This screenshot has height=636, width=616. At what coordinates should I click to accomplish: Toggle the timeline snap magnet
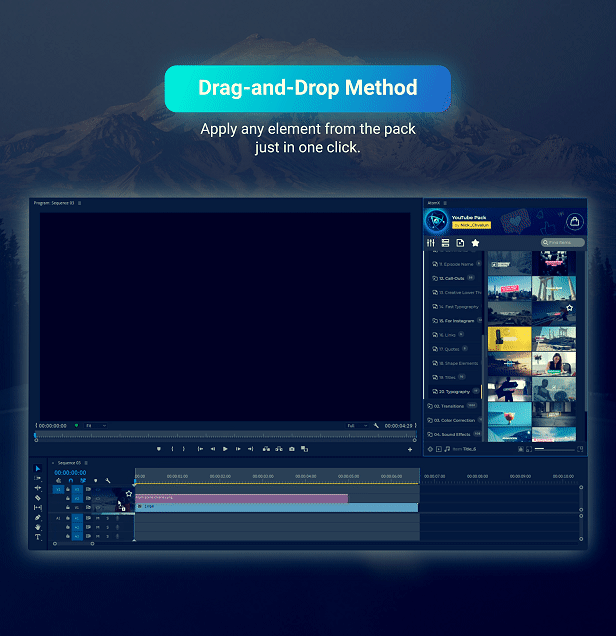click(69, 480)
